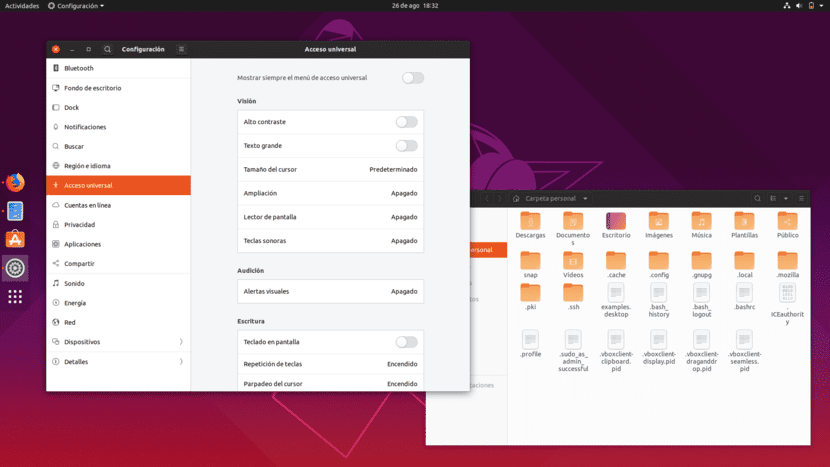Click the battery icon in top bar
Viewport: 830px width, 467px height.
click(x=811, y=6)
